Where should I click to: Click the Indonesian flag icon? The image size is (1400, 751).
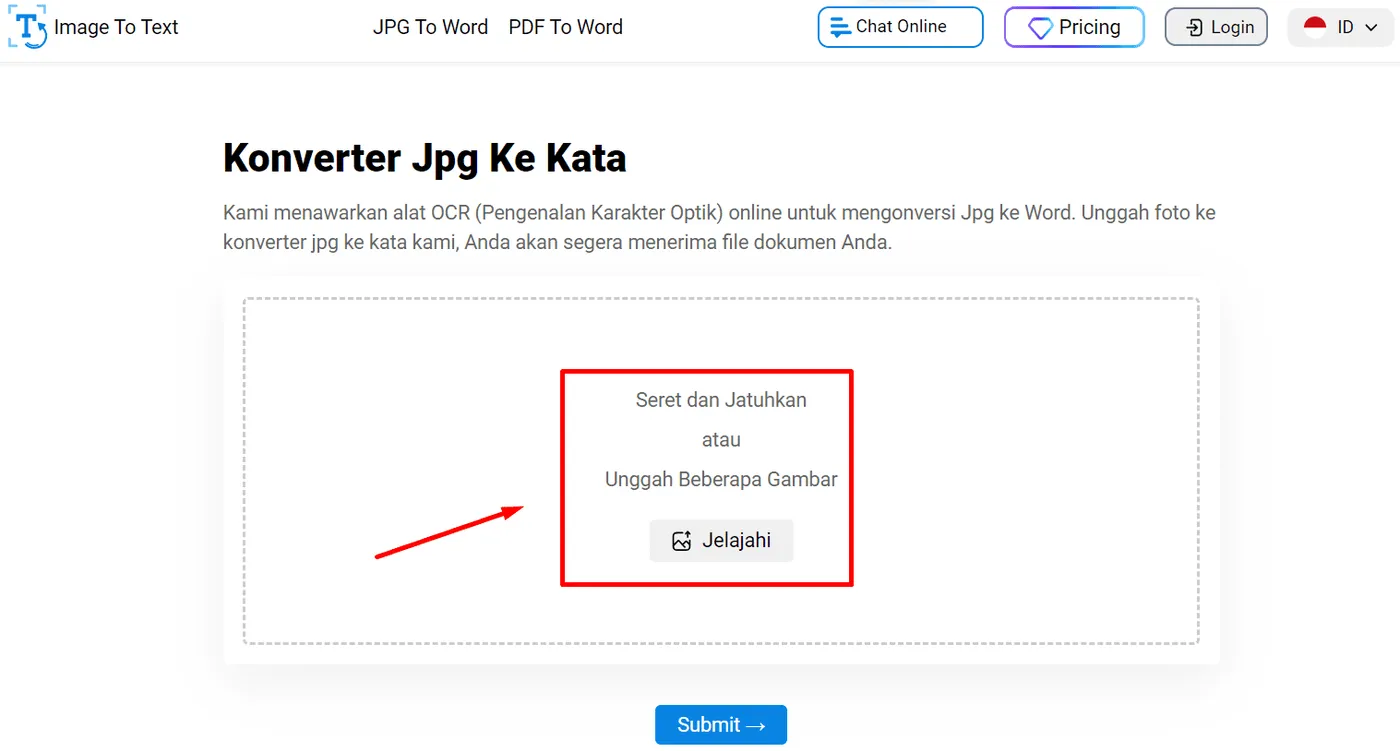point(1315,27)
